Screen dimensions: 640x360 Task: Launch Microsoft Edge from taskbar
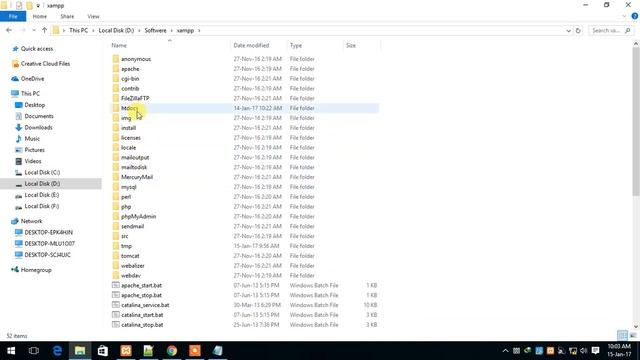[x=57, y=351]
